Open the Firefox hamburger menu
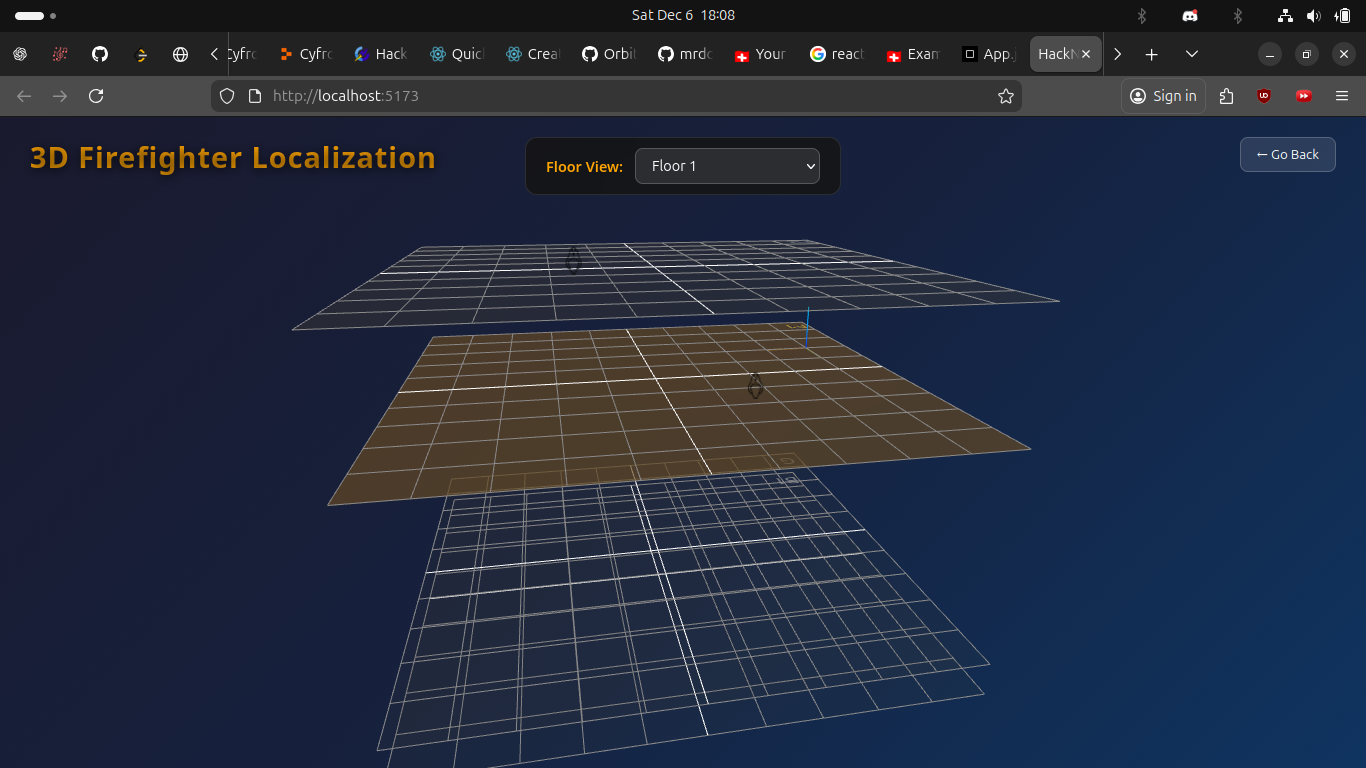The width and height of the screenshot is (1366, 768). click(1341, 96)
